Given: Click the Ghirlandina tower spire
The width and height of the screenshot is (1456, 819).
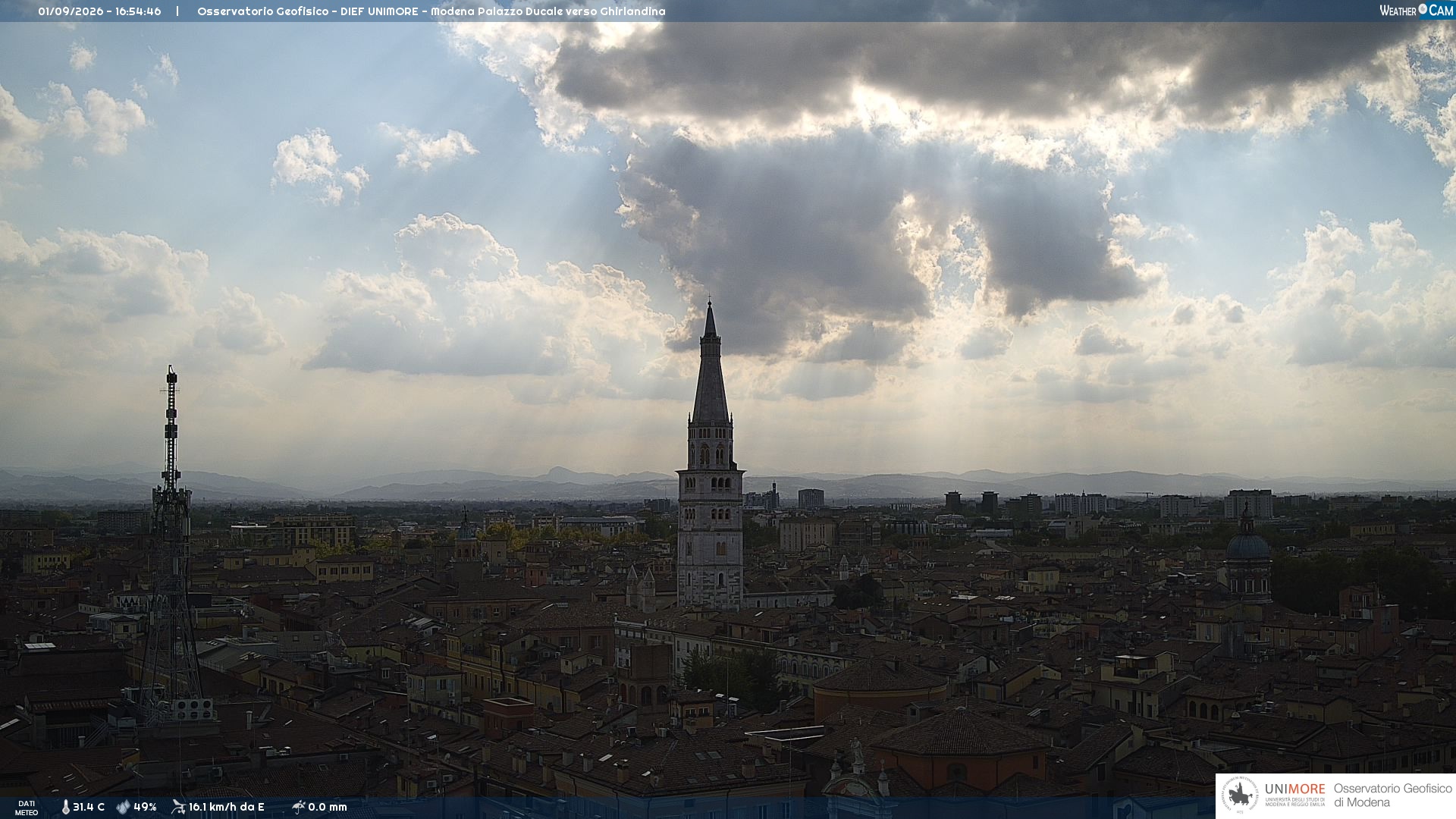Looking at the screenshot, I should (710, 362).
